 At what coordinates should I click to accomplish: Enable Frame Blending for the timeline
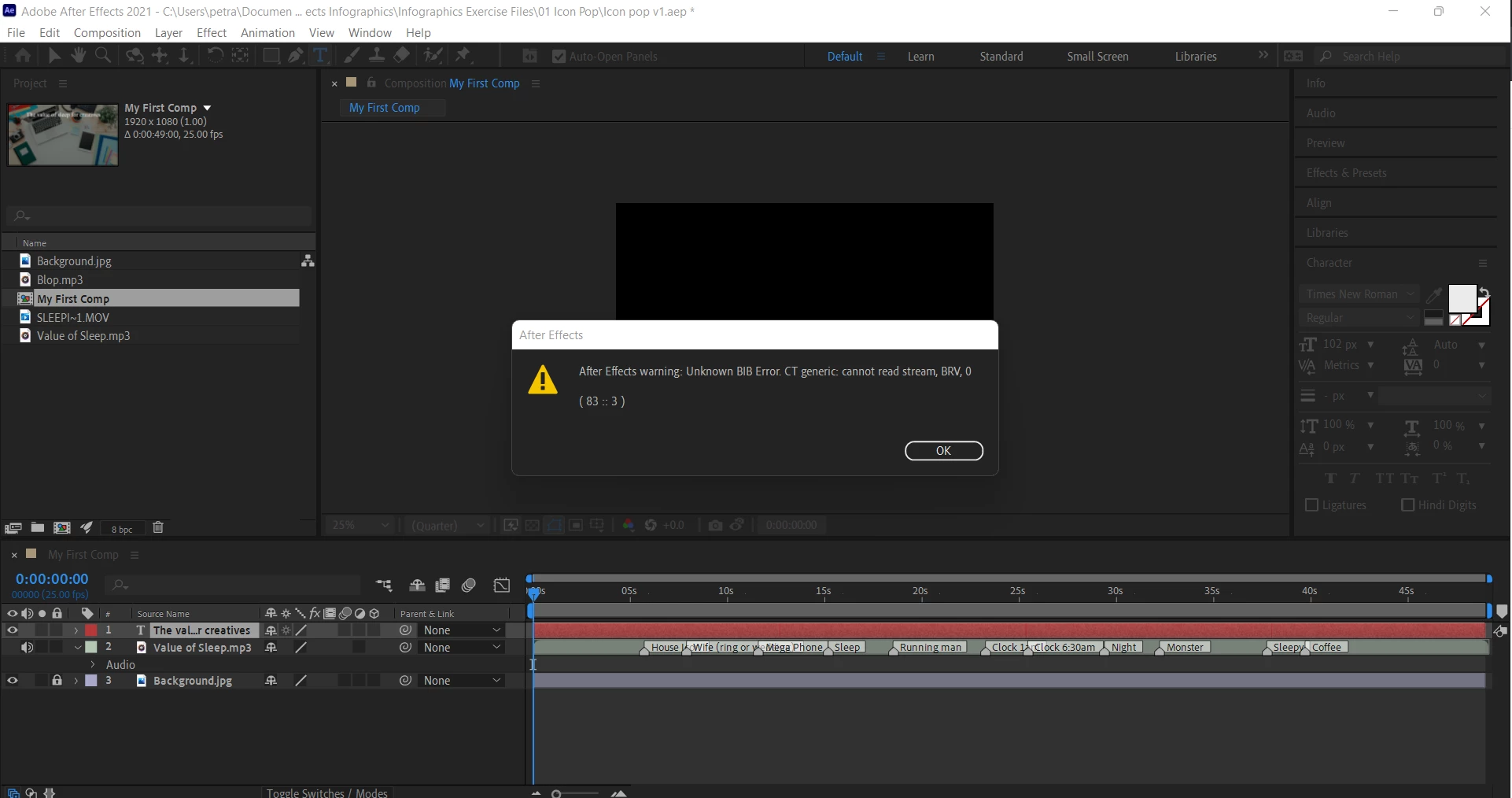443,586
